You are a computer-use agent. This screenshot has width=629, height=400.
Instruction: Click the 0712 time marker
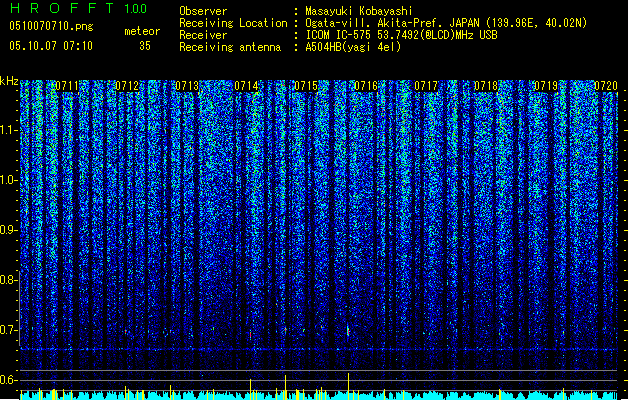127,86
